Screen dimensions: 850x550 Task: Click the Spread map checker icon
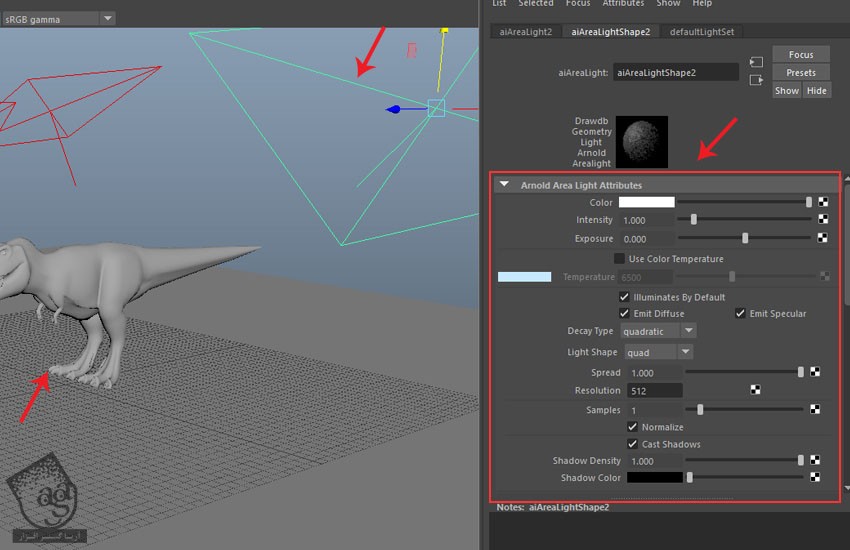point(815,372)
